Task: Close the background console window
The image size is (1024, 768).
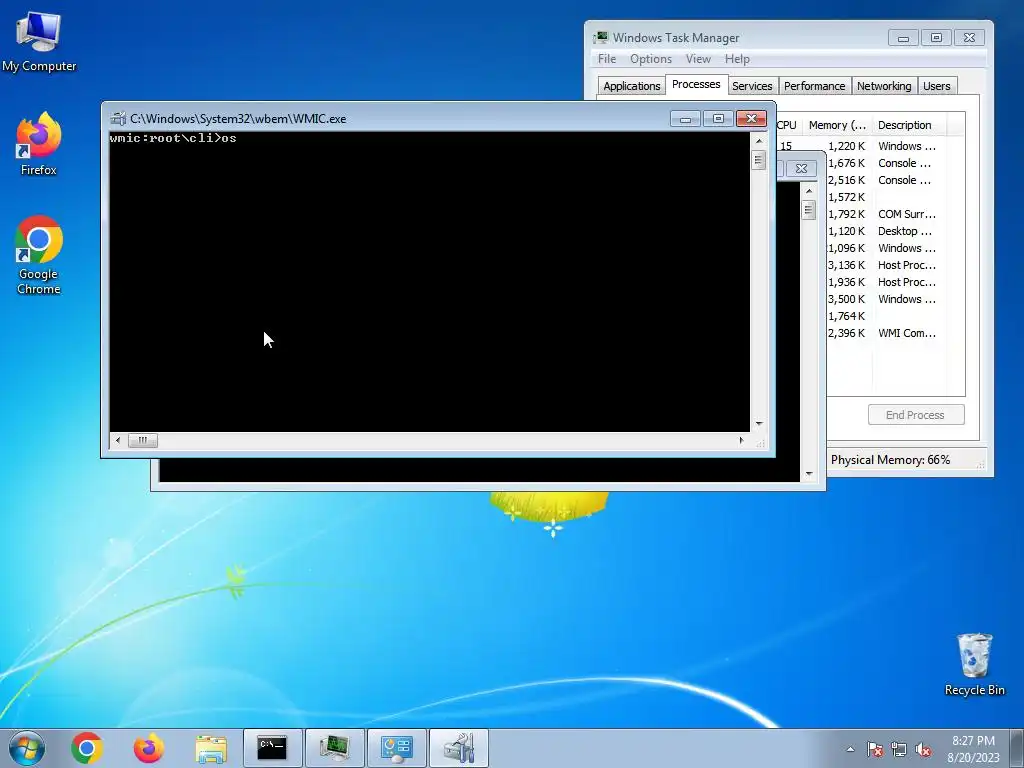Action: click(x=801, y=168)
